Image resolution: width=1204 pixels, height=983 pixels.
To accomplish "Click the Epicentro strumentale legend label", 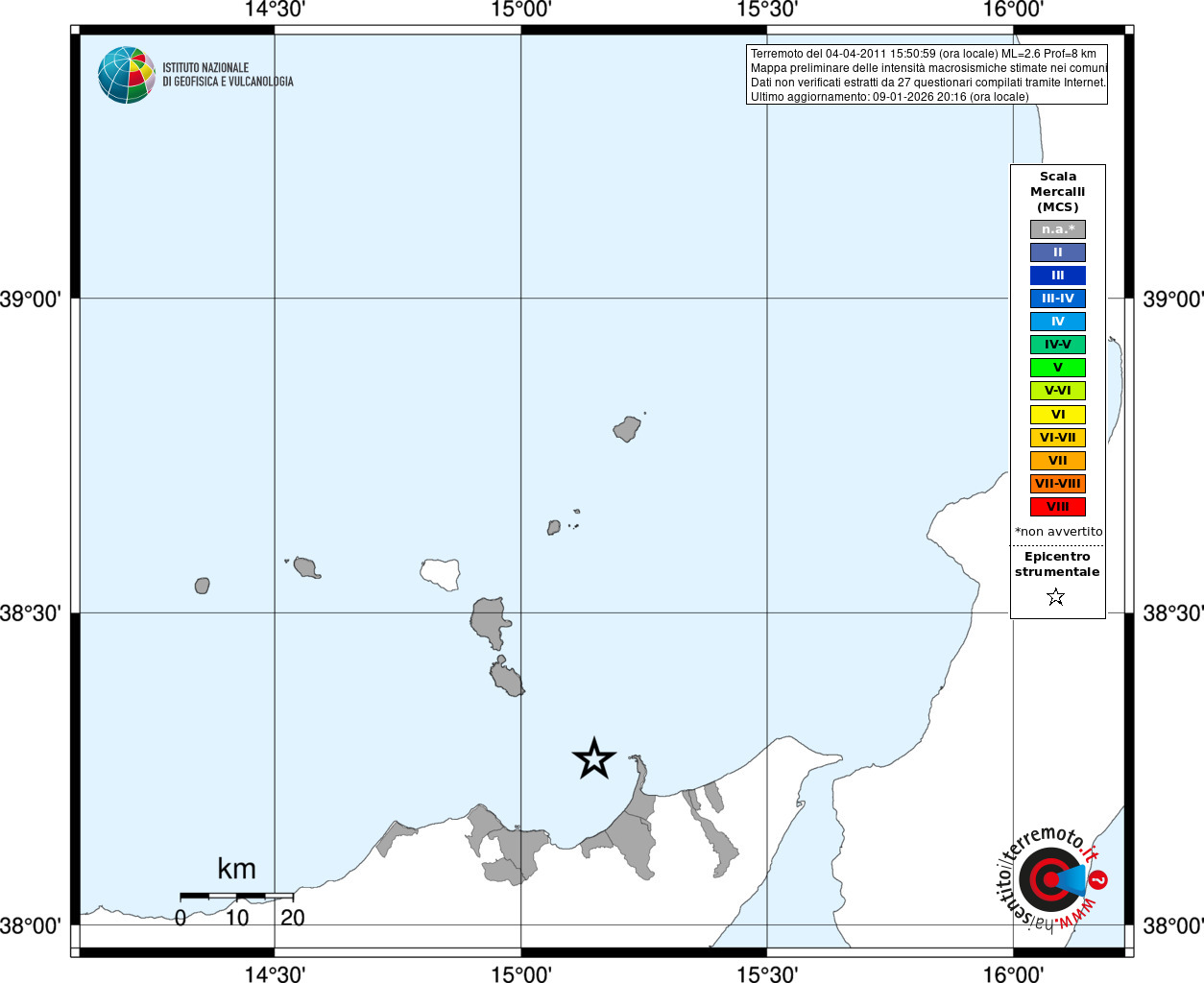I will (x=1057, y=564).
